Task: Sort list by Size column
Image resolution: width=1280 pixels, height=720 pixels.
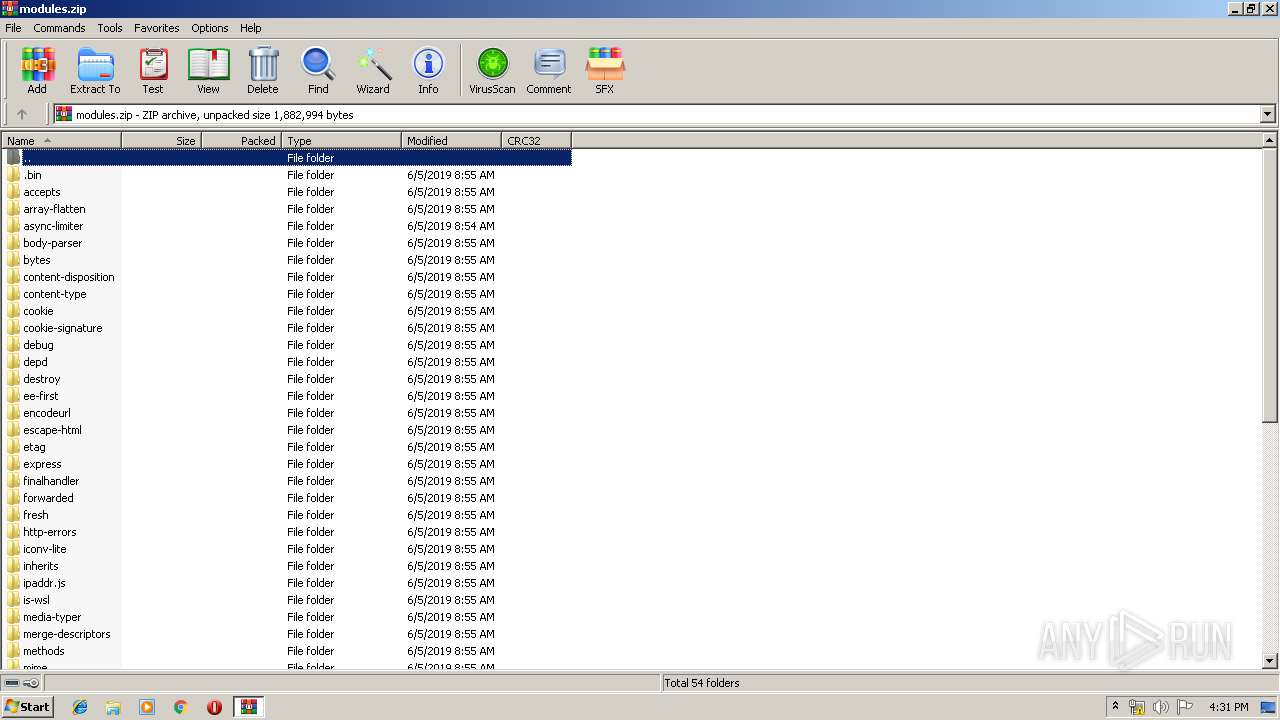Action: pos(162,141)
